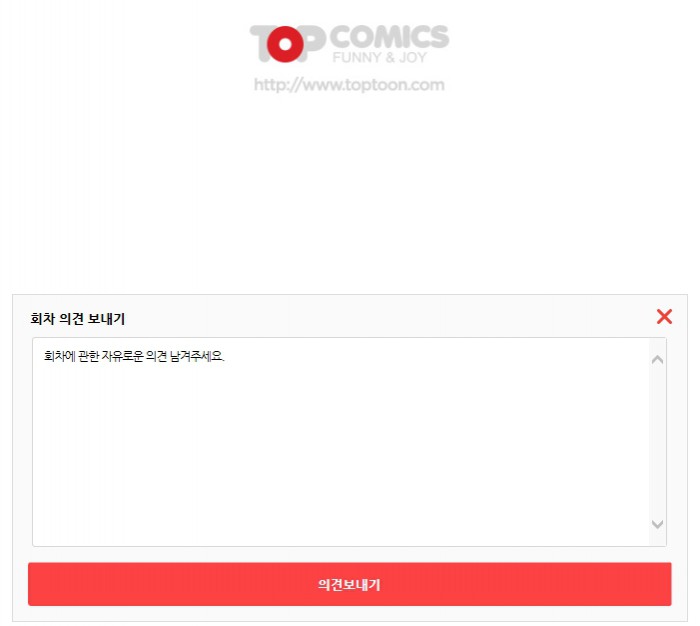Image resolution: width=700 pixels, height=626 pixels.
Task: Click the 회차 의견 보내기 heading
Action: click(78, 319)
